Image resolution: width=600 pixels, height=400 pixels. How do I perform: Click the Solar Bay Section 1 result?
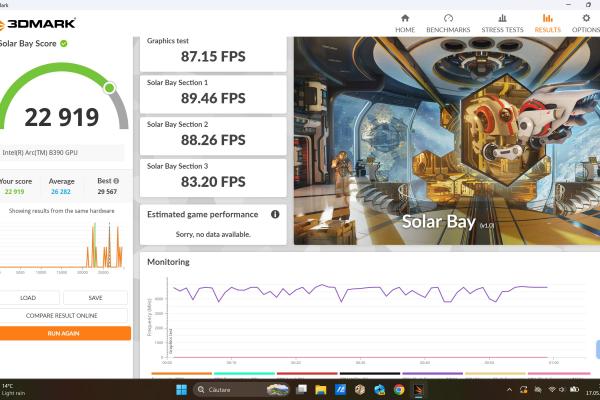(213, 95)
